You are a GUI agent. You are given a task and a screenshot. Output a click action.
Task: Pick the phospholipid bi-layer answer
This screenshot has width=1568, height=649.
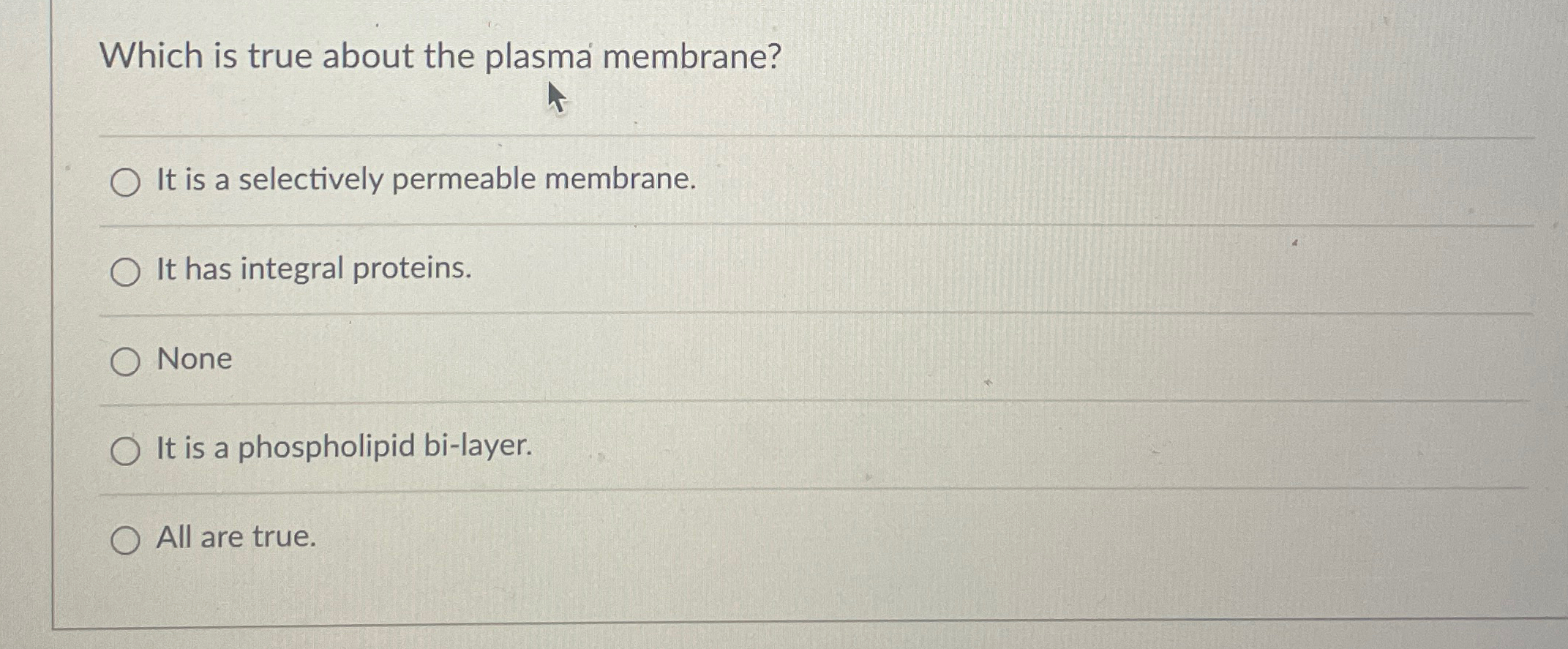[x=126, y=449]
